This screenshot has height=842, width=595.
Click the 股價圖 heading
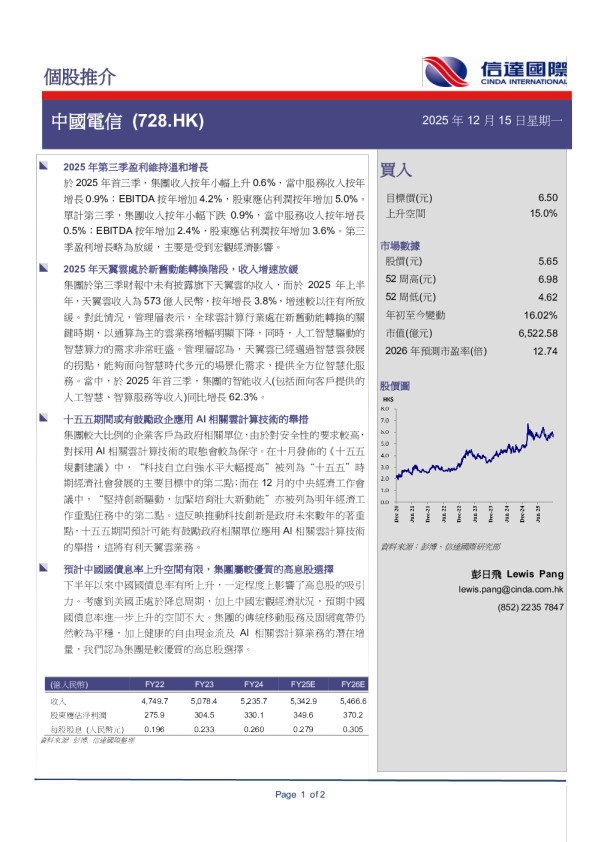pos(395,386)
